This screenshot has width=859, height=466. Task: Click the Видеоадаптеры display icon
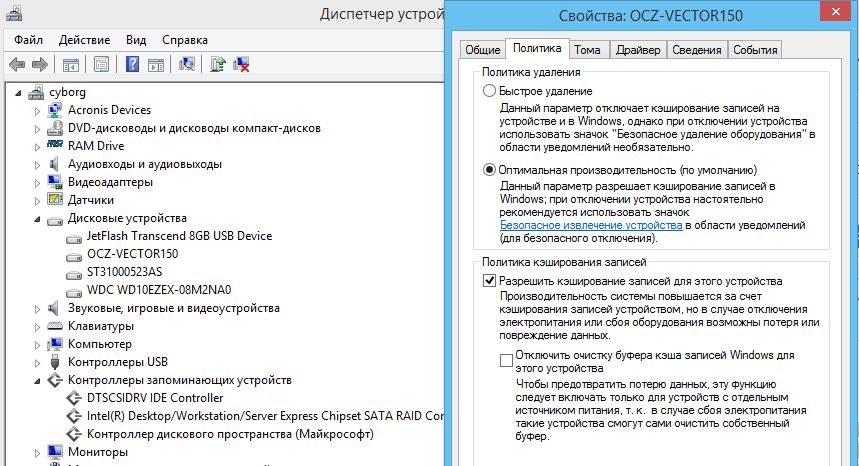coord(54,182)
